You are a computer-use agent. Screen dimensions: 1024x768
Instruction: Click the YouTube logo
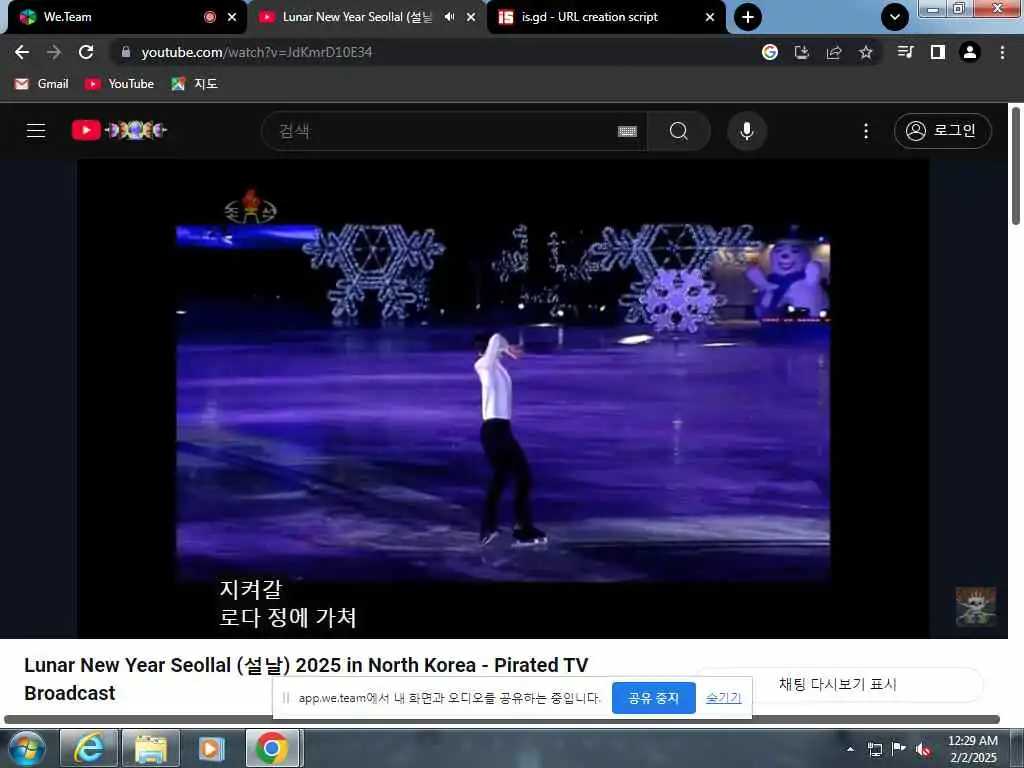point(120,131)
